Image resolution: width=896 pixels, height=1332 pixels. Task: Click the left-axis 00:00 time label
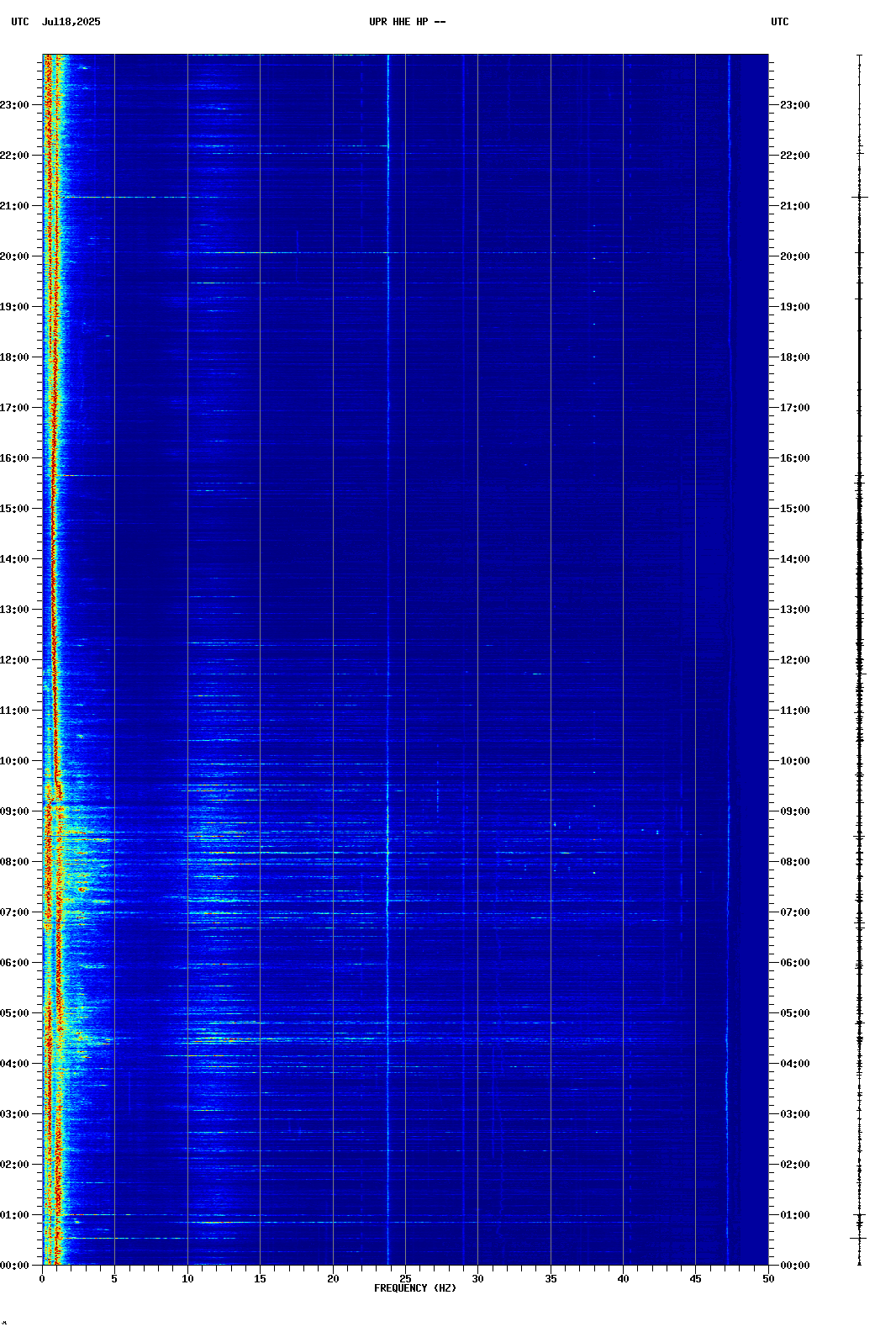(x=14, y=1266)
